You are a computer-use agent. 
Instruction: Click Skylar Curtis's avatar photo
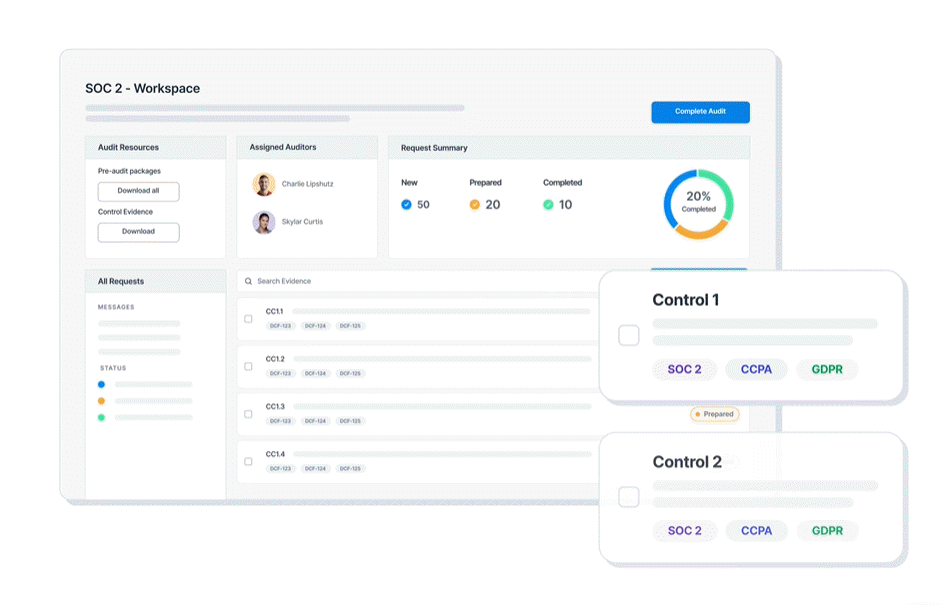click(264, 222)
